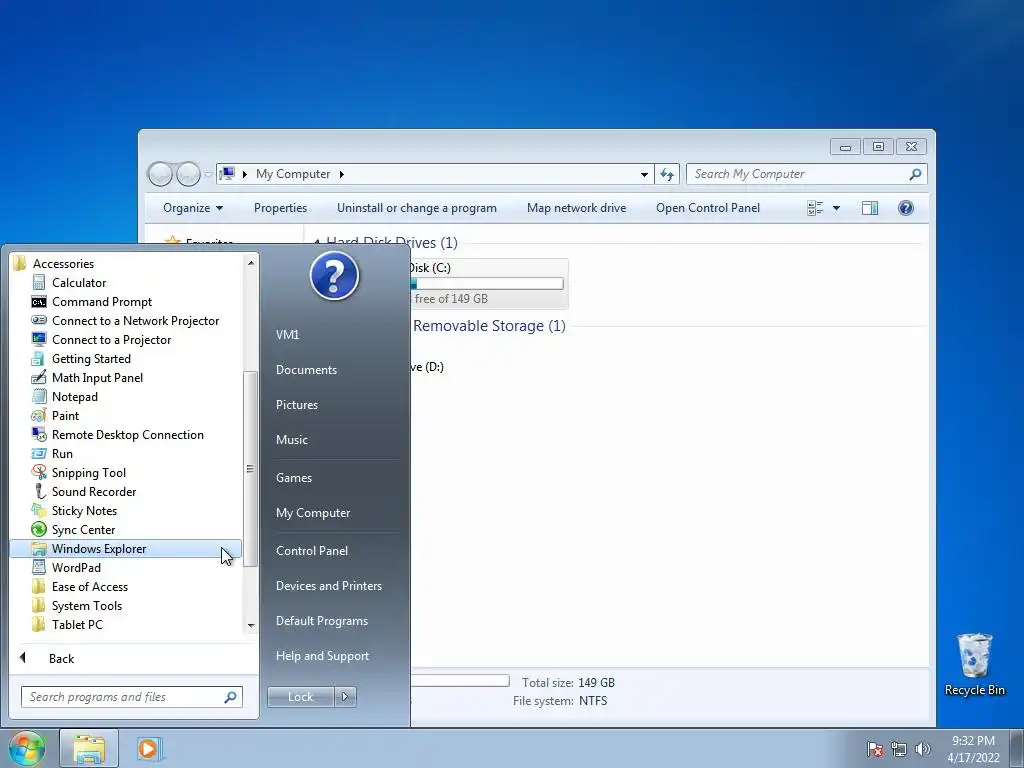1024x768 pixels.
Task: Launch Sticky Notes
Action: (x=84, y=510)
